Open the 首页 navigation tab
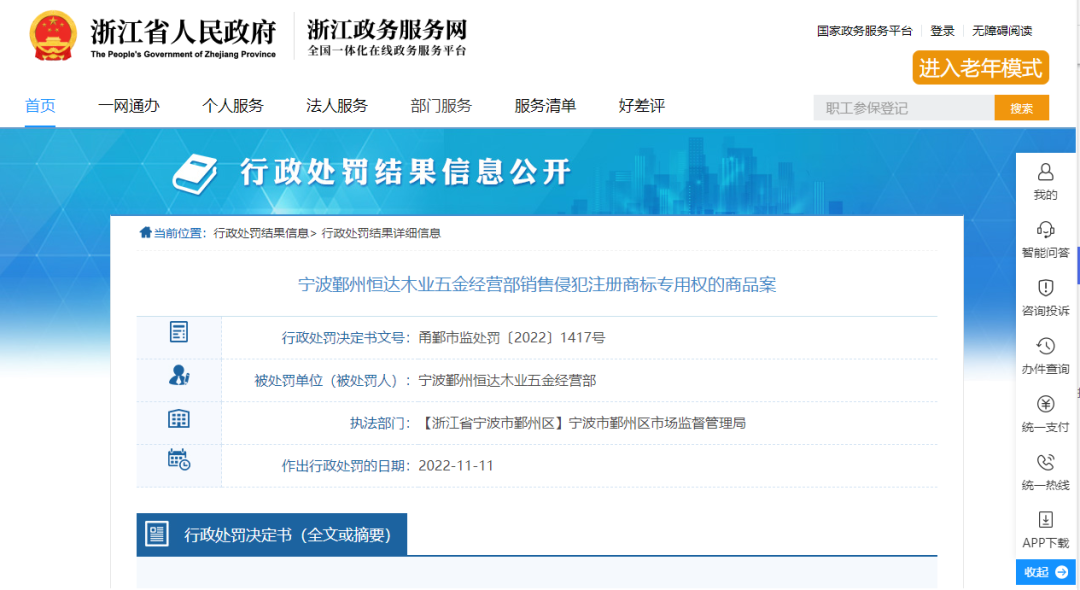Viewport: 1080px width, 590px height. 40,106
